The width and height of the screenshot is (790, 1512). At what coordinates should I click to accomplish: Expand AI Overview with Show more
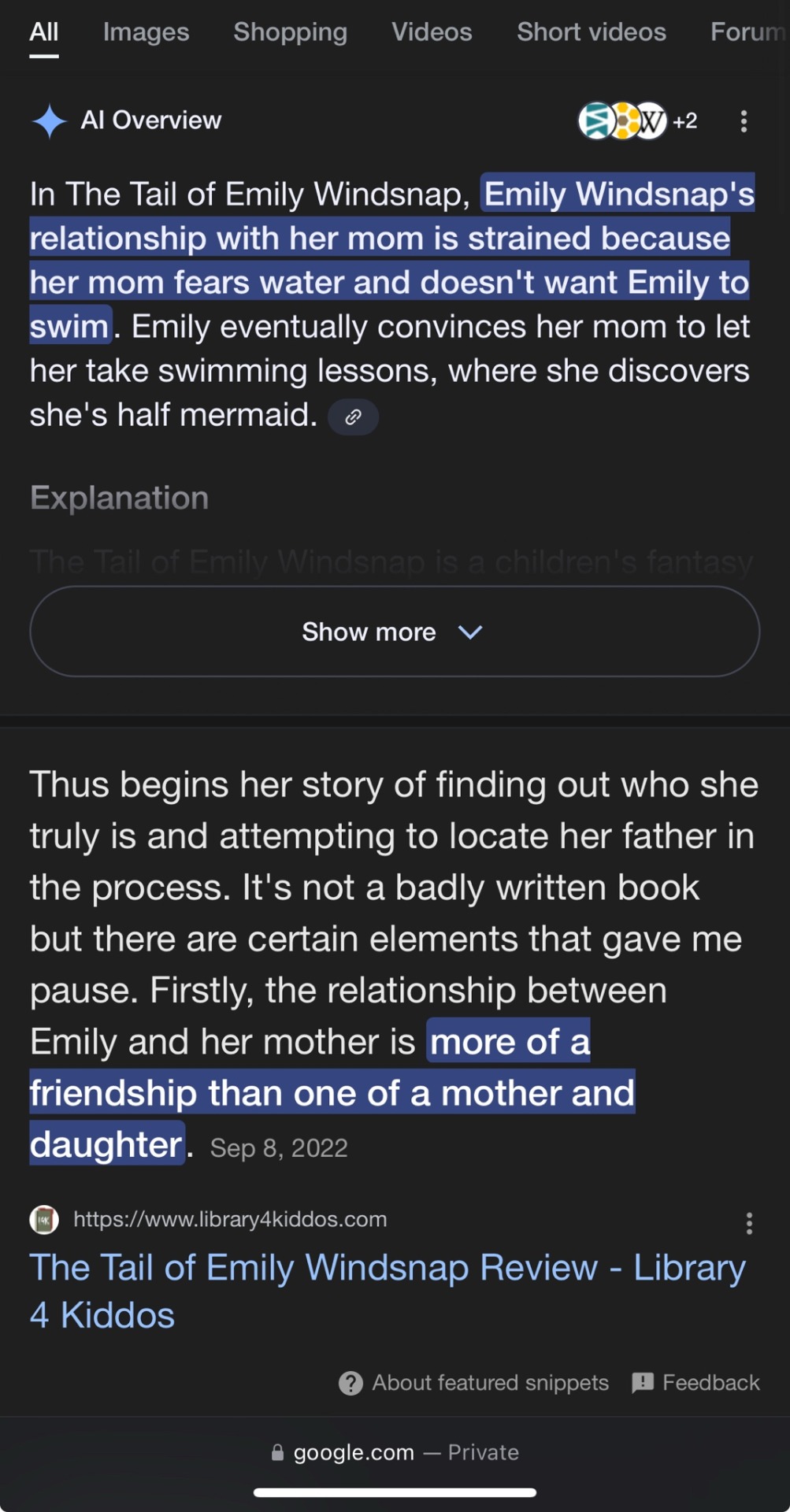point(369,632)
